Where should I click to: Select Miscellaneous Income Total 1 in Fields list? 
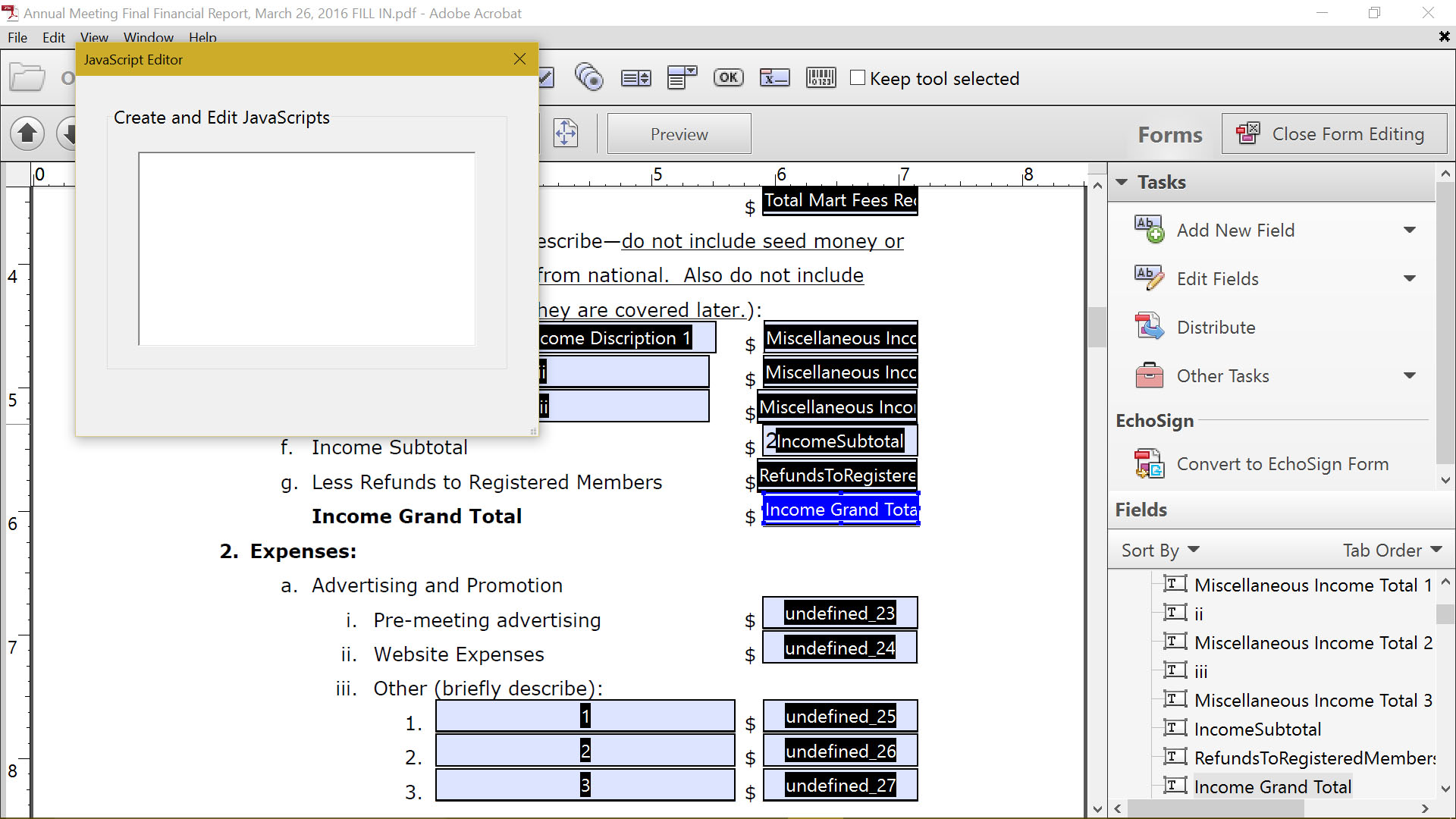1313,585
